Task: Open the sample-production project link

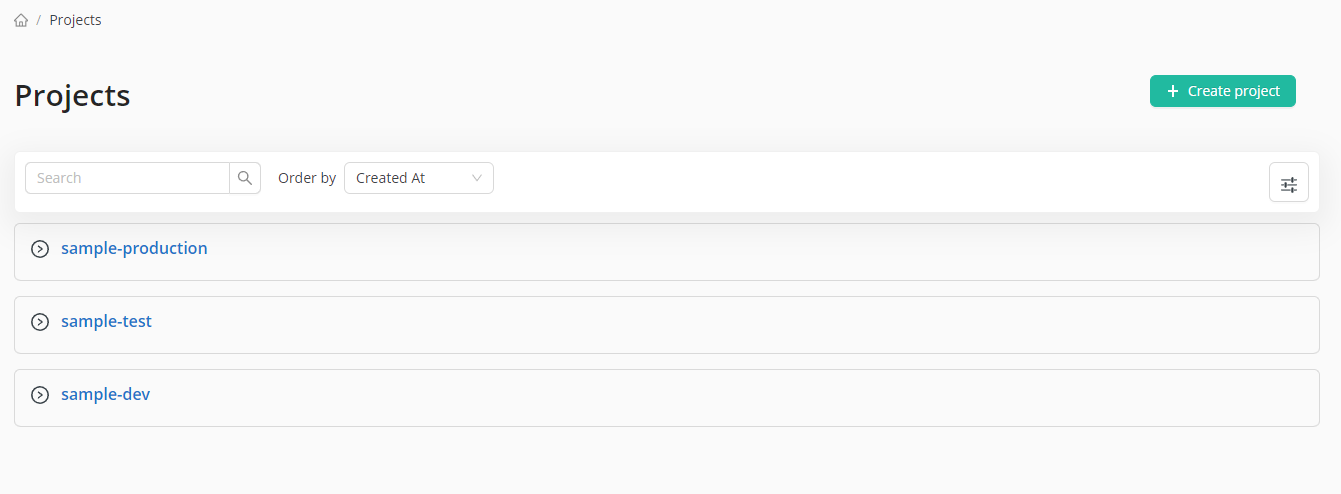Action: [134, 248]
